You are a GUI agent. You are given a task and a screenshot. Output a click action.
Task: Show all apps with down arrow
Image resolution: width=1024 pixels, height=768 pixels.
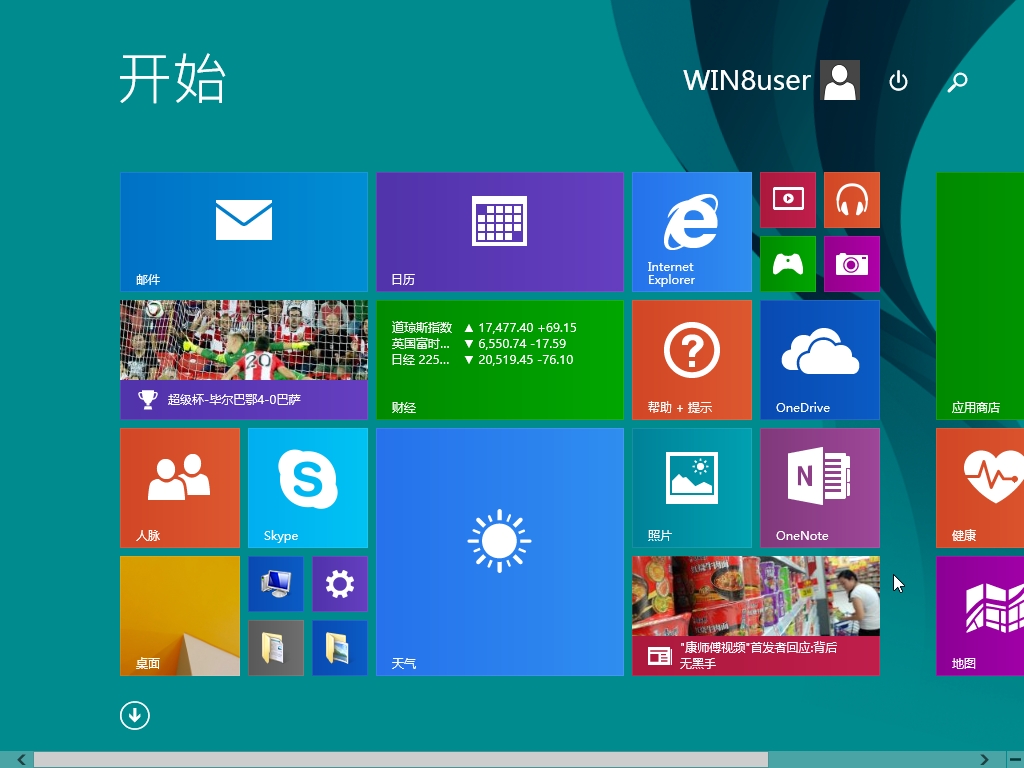(135, 716)
